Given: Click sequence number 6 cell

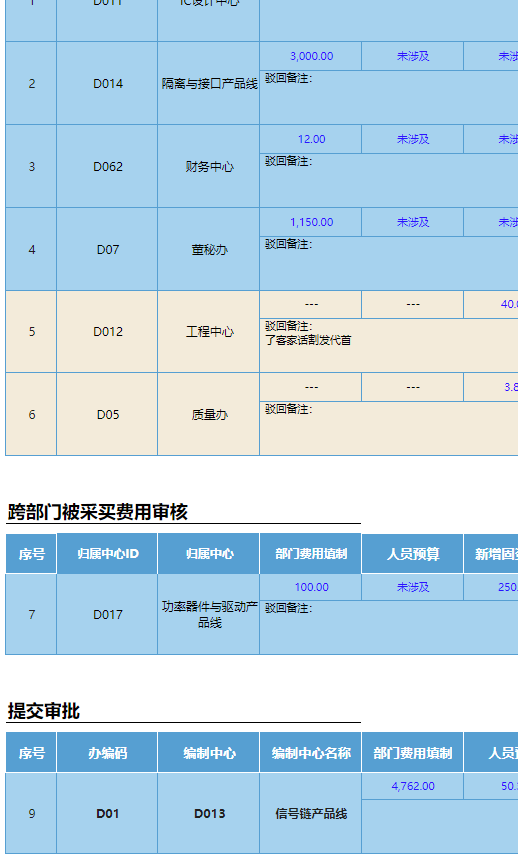Looking at the screenshot, I should [31, 415].
